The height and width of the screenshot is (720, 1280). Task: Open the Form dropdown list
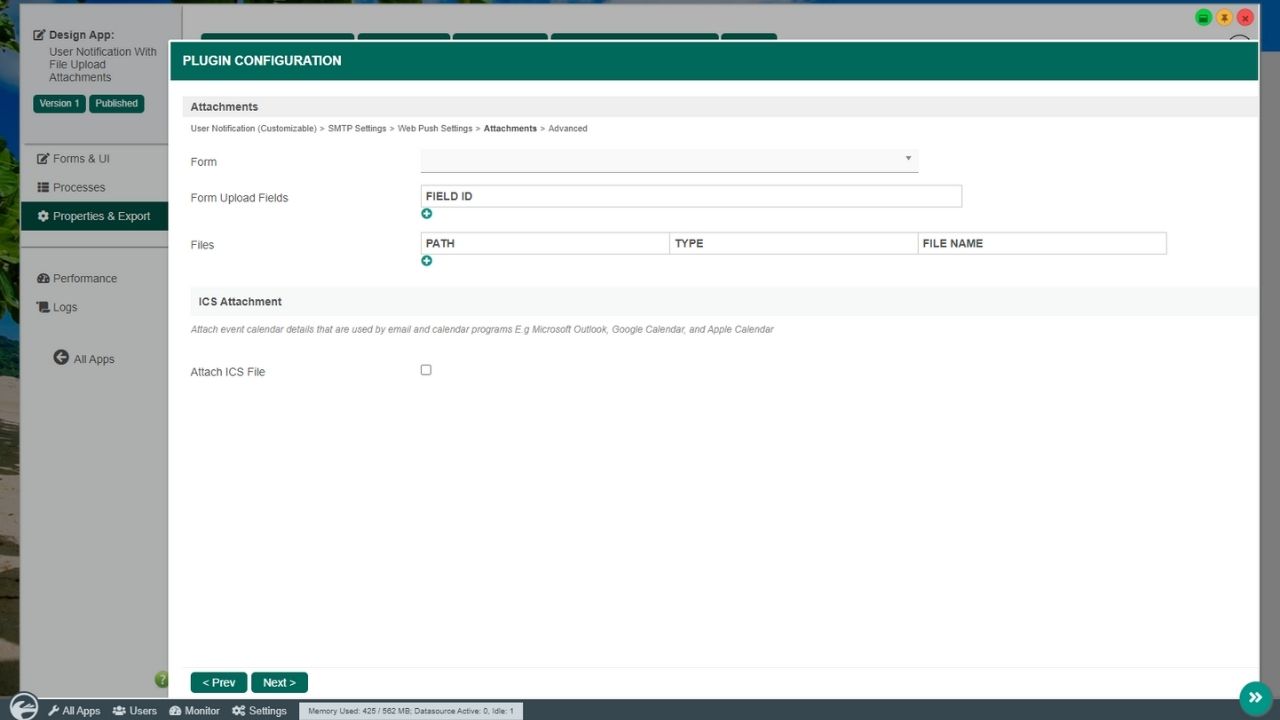tap(669, 160)
